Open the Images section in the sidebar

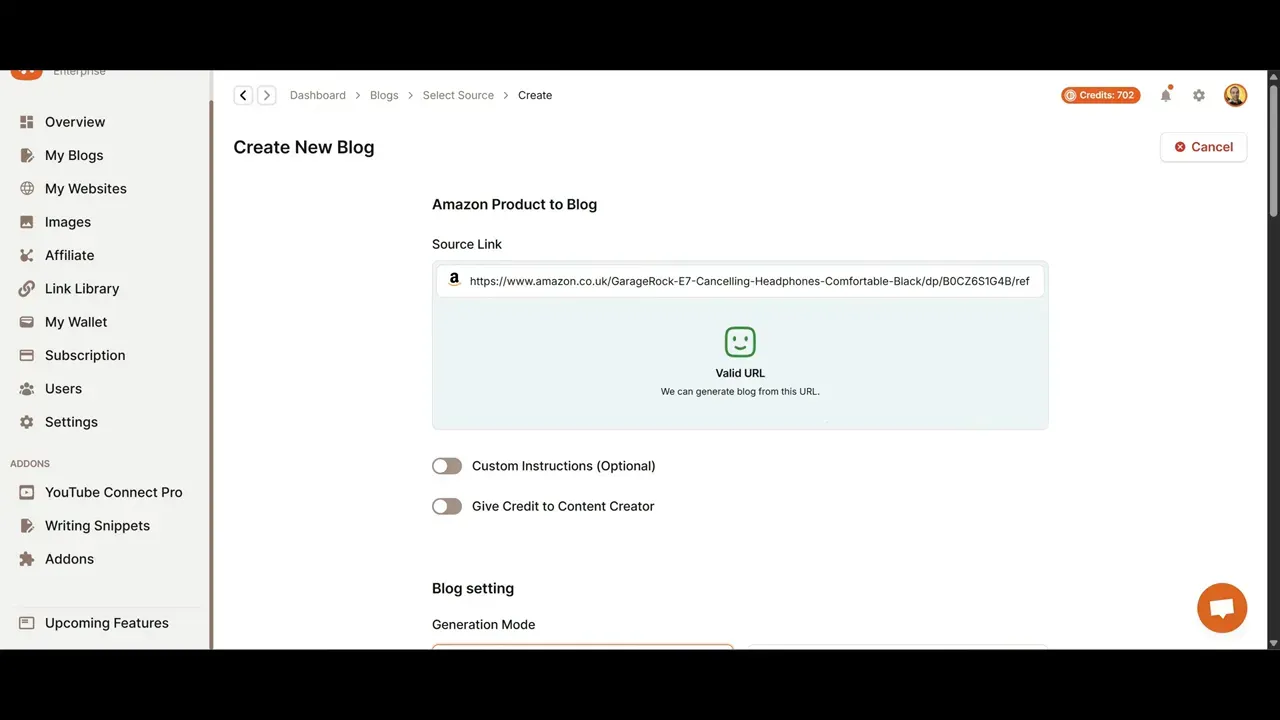pyautogui.click(x=67, y=222)
